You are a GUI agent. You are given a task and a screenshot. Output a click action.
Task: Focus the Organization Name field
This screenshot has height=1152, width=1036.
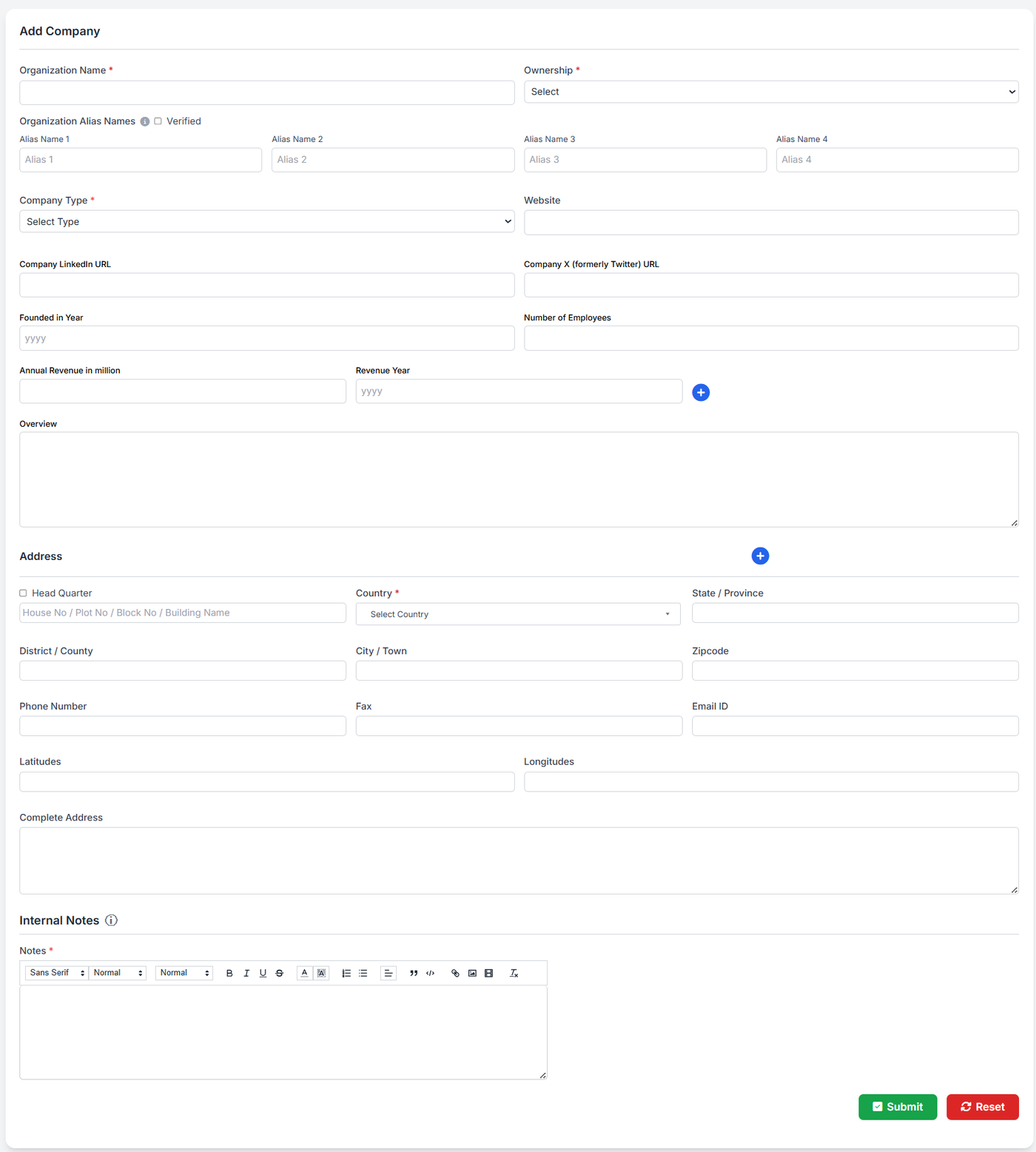[x=266, y=92]
